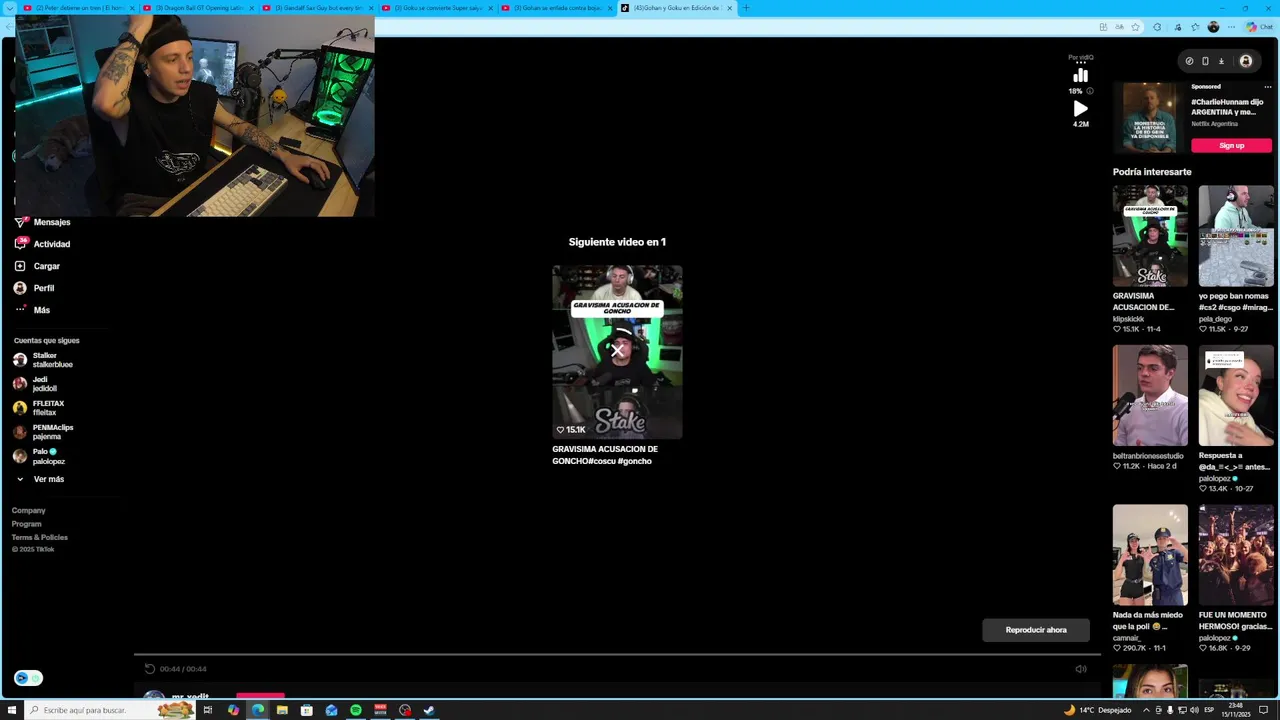Click the vidIQ play views icon

tap(1081, 108)
